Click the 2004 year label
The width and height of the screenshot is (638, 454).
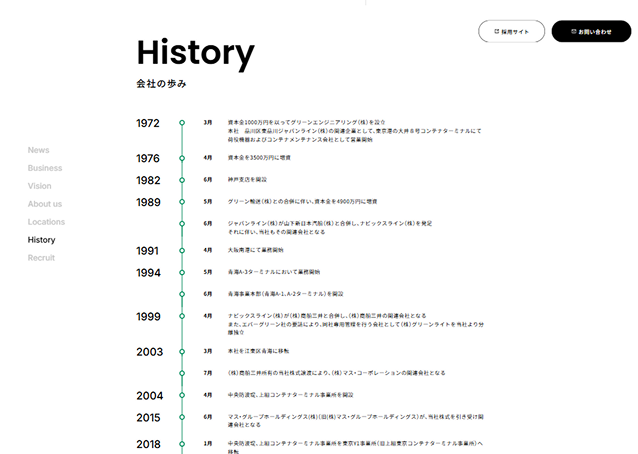(x=148, y=395)
